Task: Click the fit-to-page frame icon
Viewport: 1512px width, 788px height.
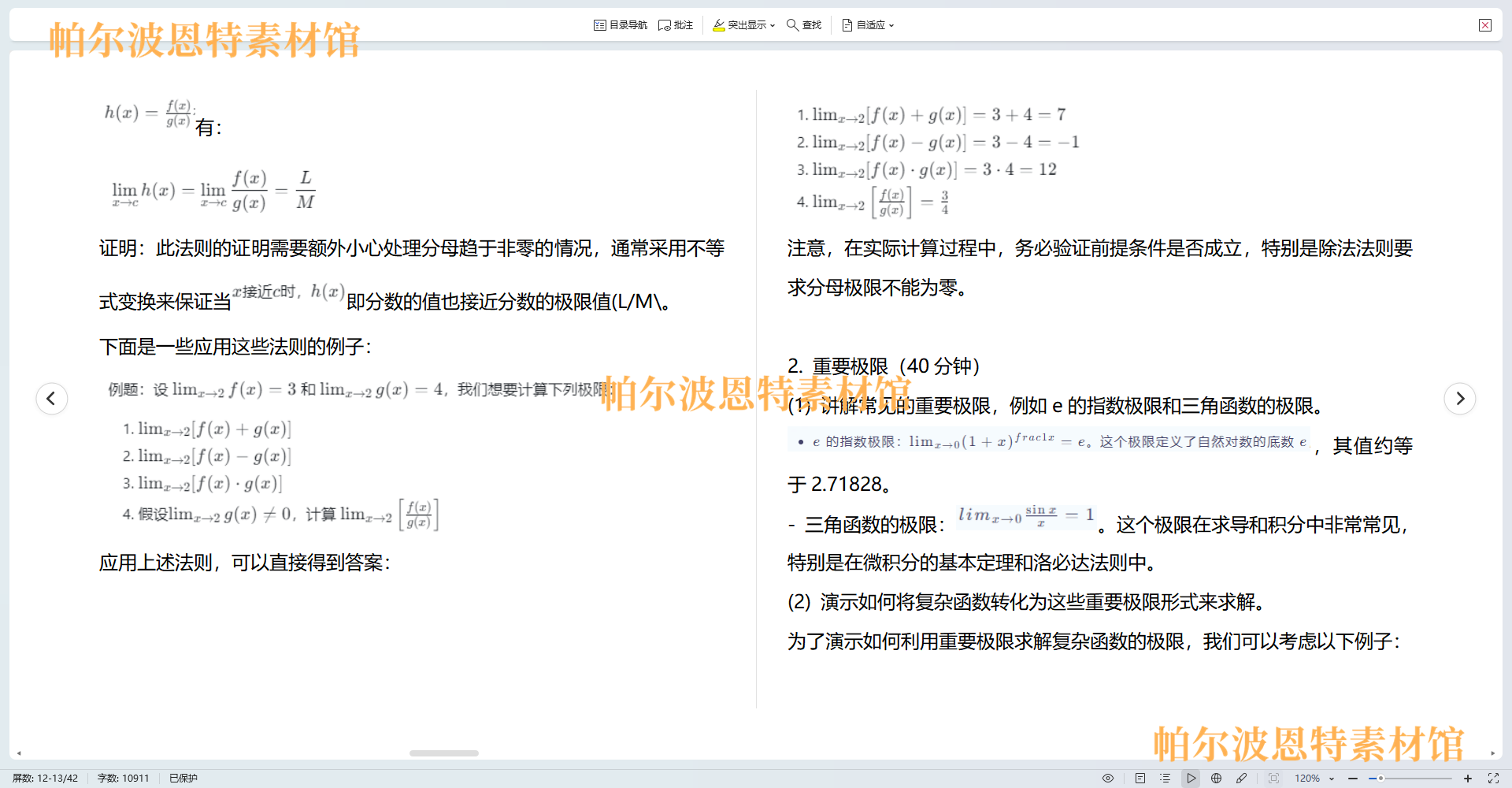Action: 1273,778
